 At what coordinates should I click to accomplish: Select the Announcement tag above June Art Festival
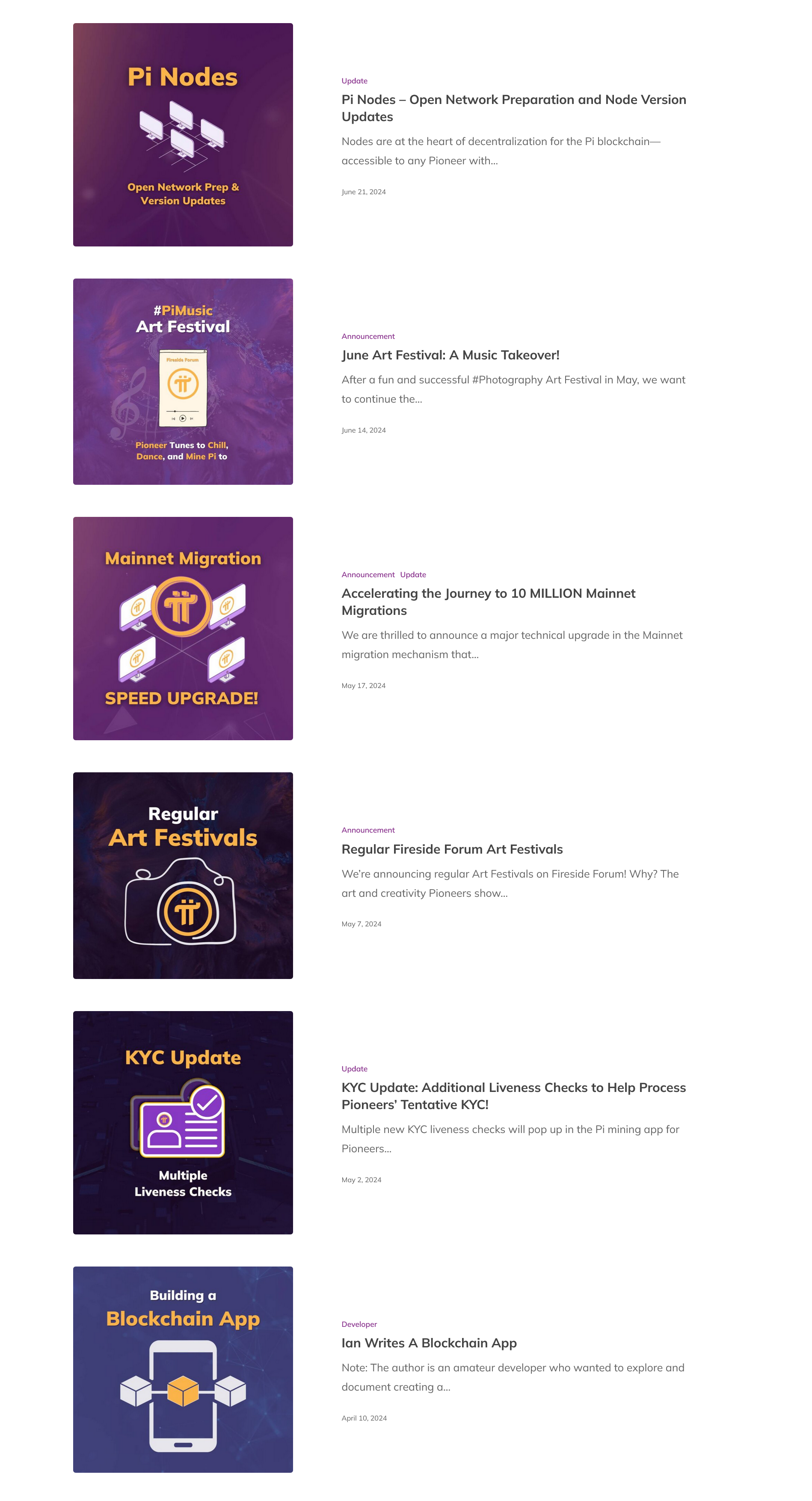click(368, 336)
